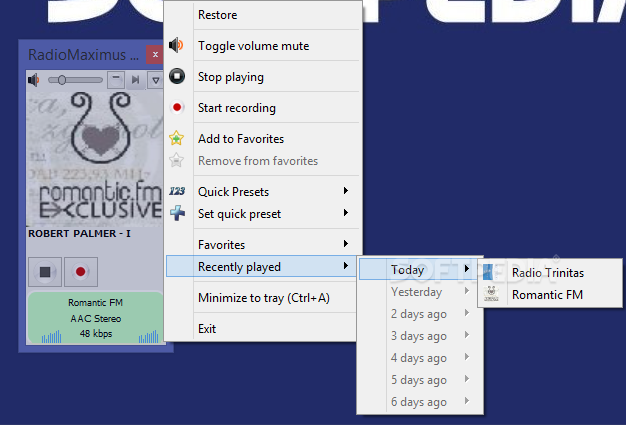
Task: Click the AAC Stereo format text
Action: coord(95,318)
